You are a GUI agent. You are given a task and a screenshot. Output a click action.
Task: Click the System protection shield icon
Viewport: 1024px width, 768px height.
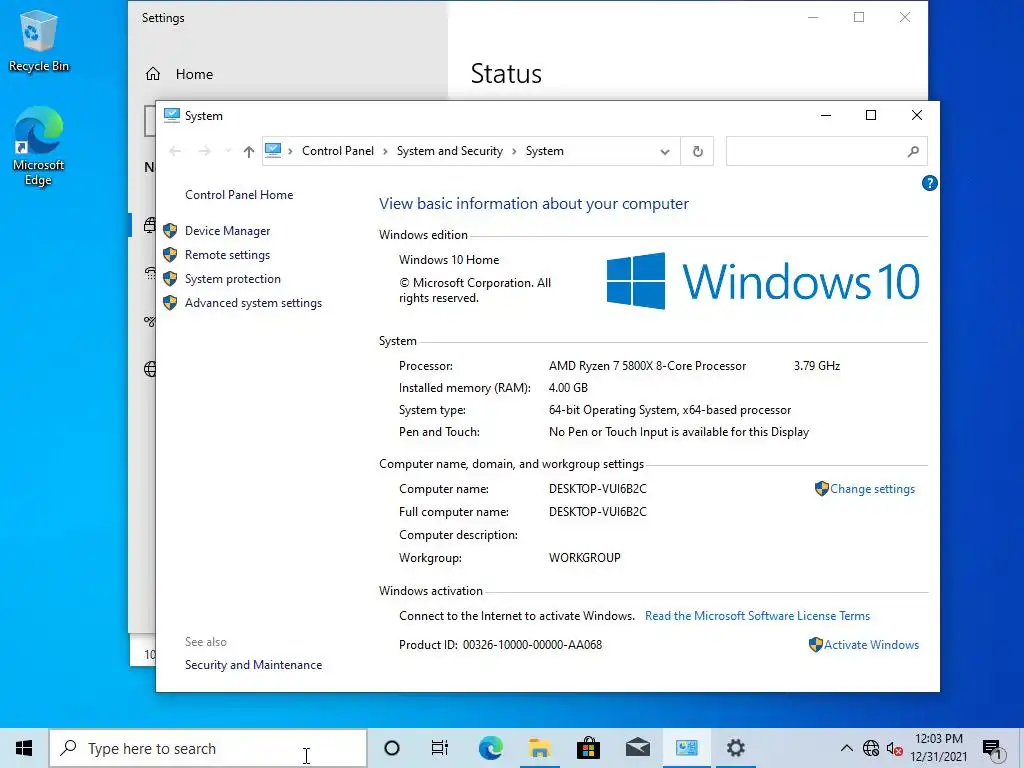click(x=170, y=279)
